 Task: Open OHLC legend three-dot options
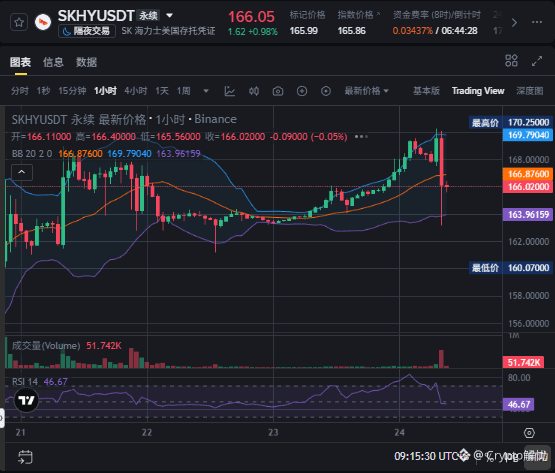(x=361, y=136)
